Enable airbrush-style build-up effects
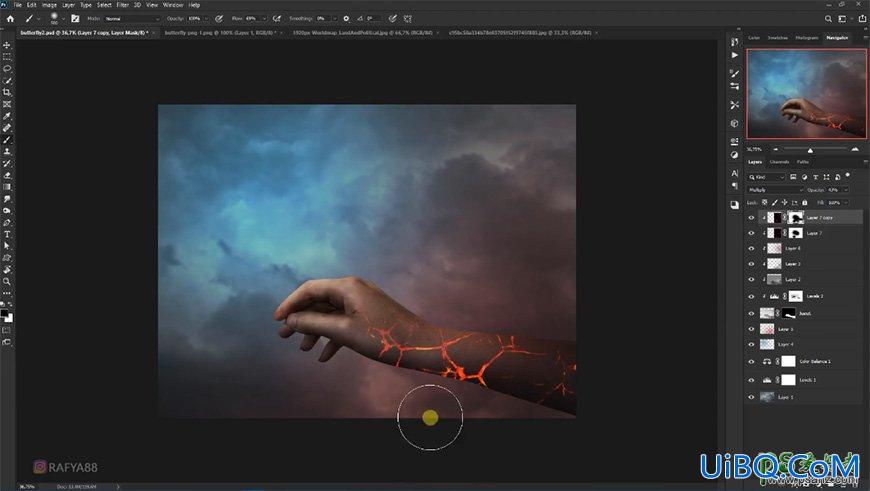This screenshot has width=870, height=491. [x=277, y=18]
